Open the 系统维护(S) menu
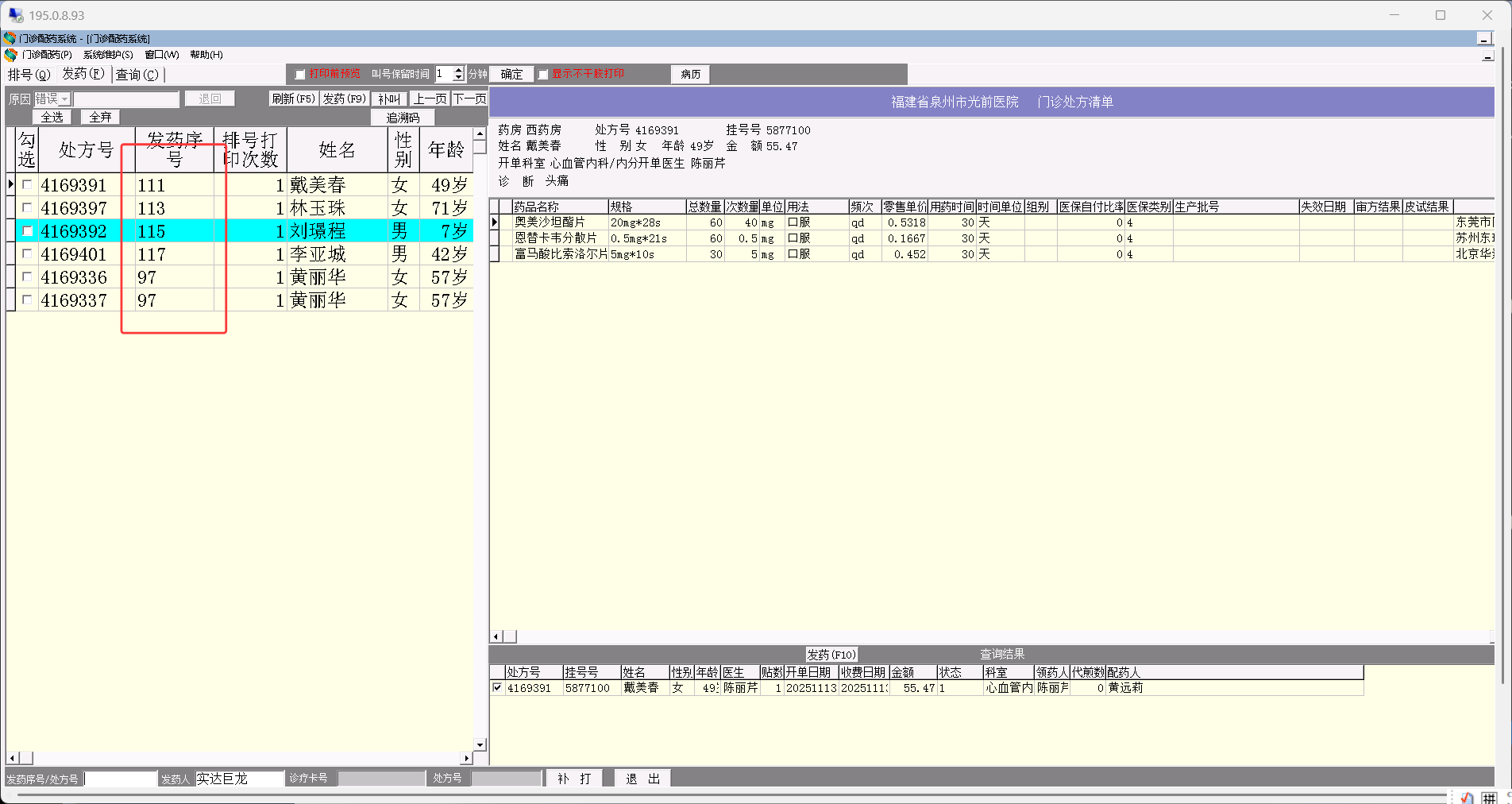The image size is (1512, 804). [x=108, y=55]
